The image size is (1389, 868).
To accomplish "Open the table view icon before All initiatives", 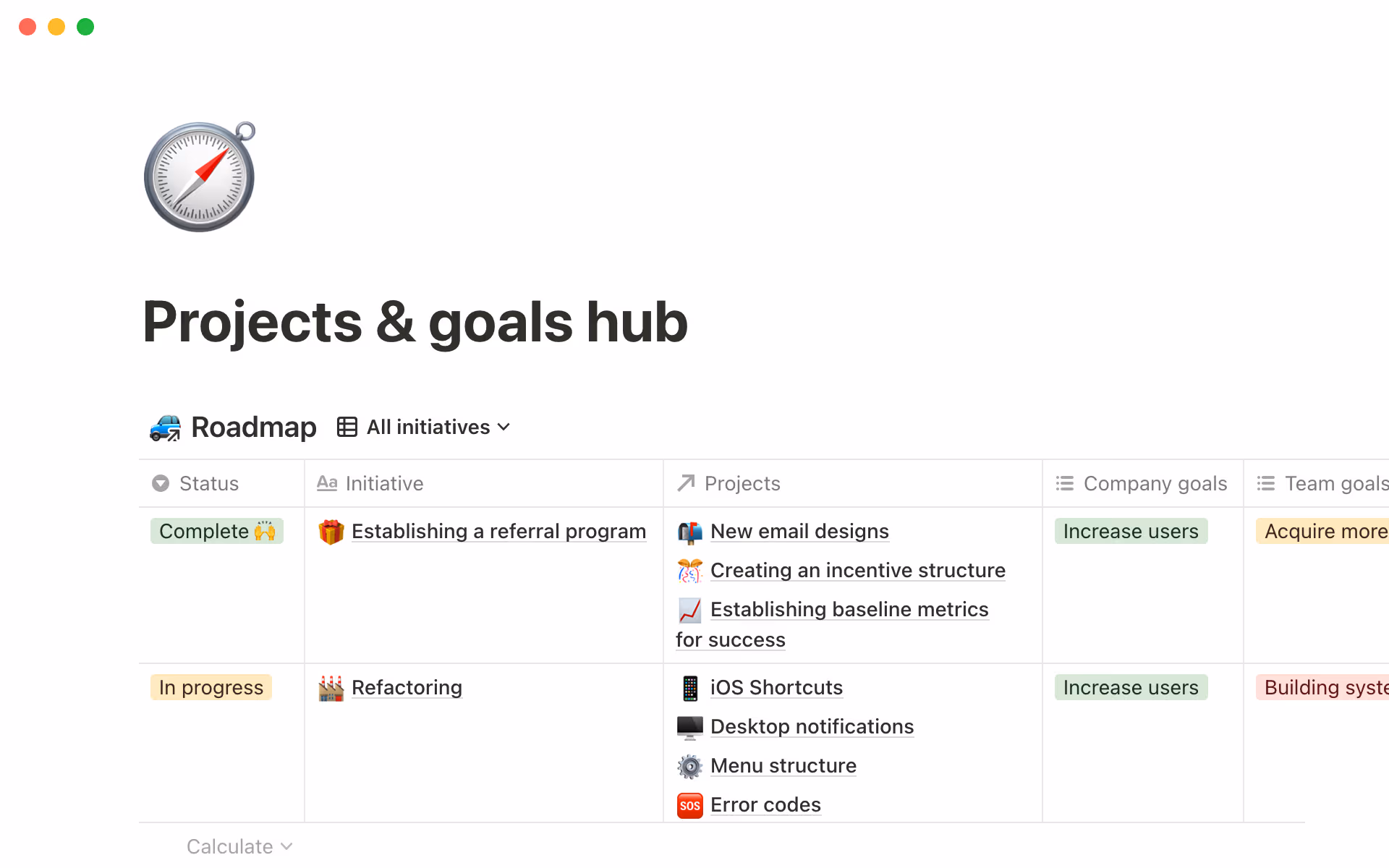I will [x=346, y=427].
